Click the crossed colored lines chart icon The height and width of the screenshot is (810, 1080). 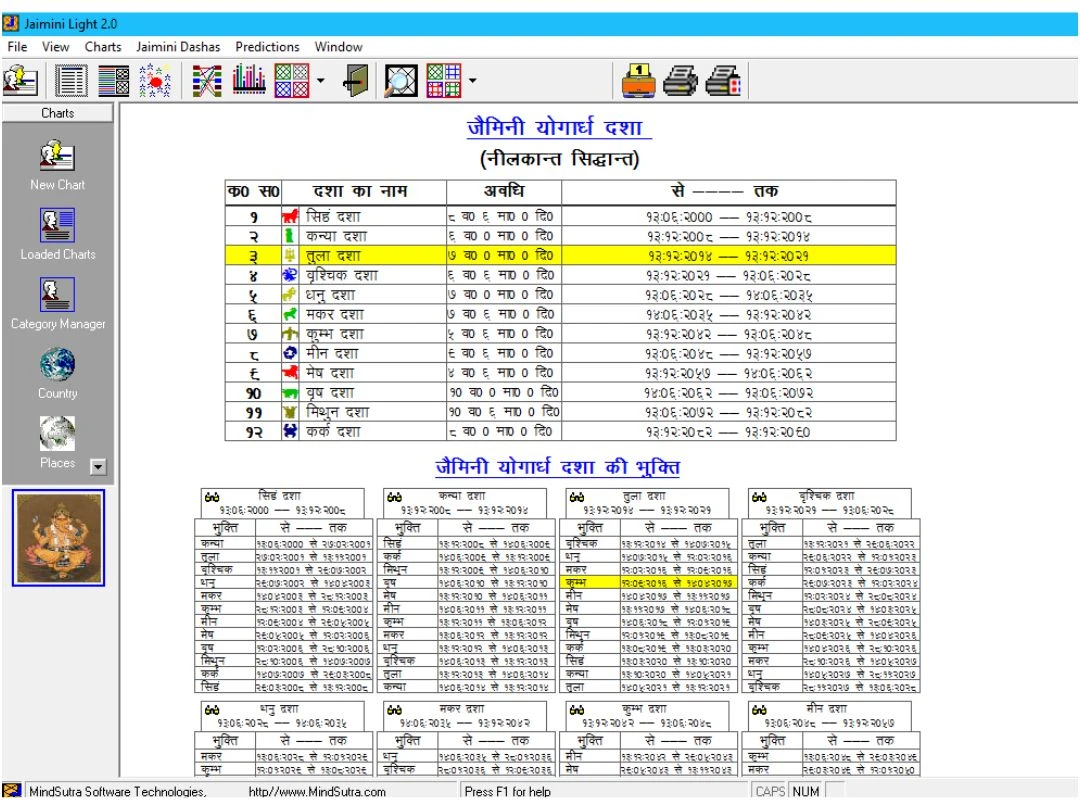pos(207,80)
